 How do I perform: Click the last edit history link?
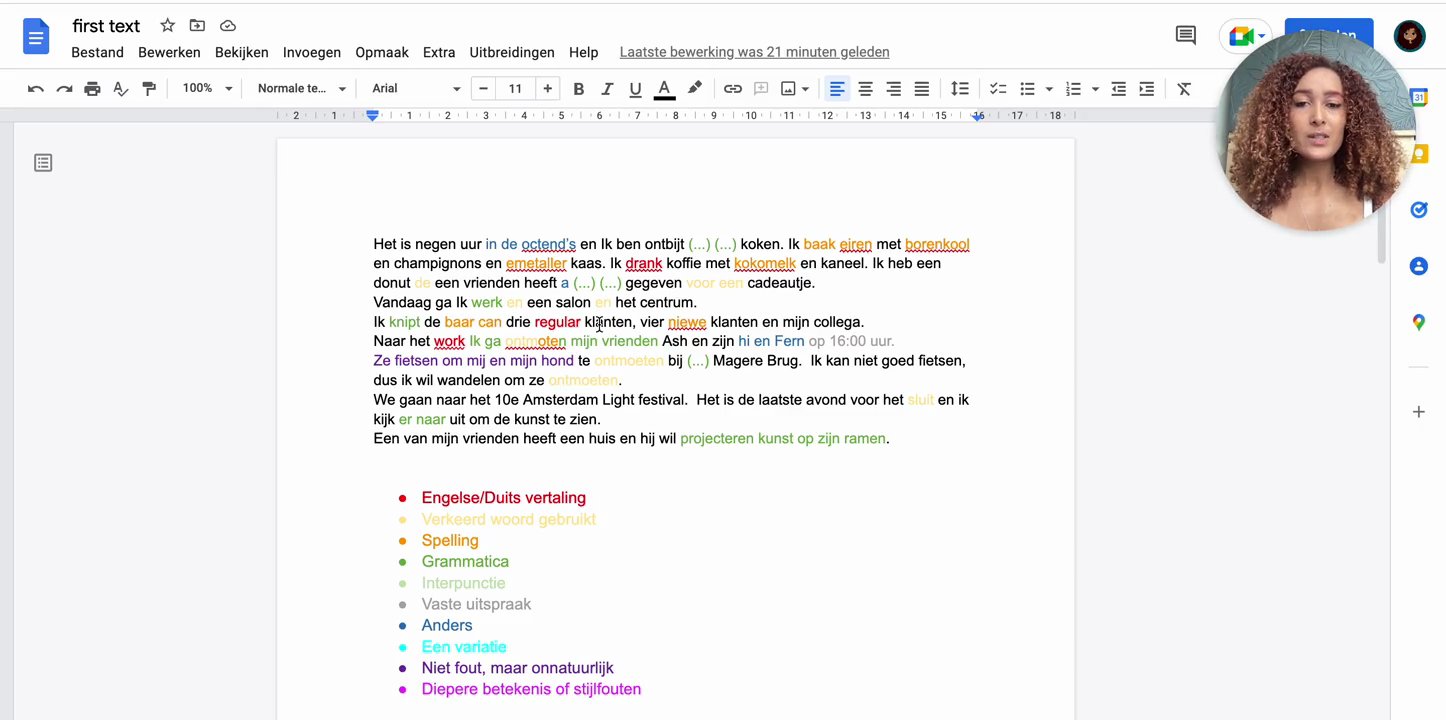coord(753,51)
